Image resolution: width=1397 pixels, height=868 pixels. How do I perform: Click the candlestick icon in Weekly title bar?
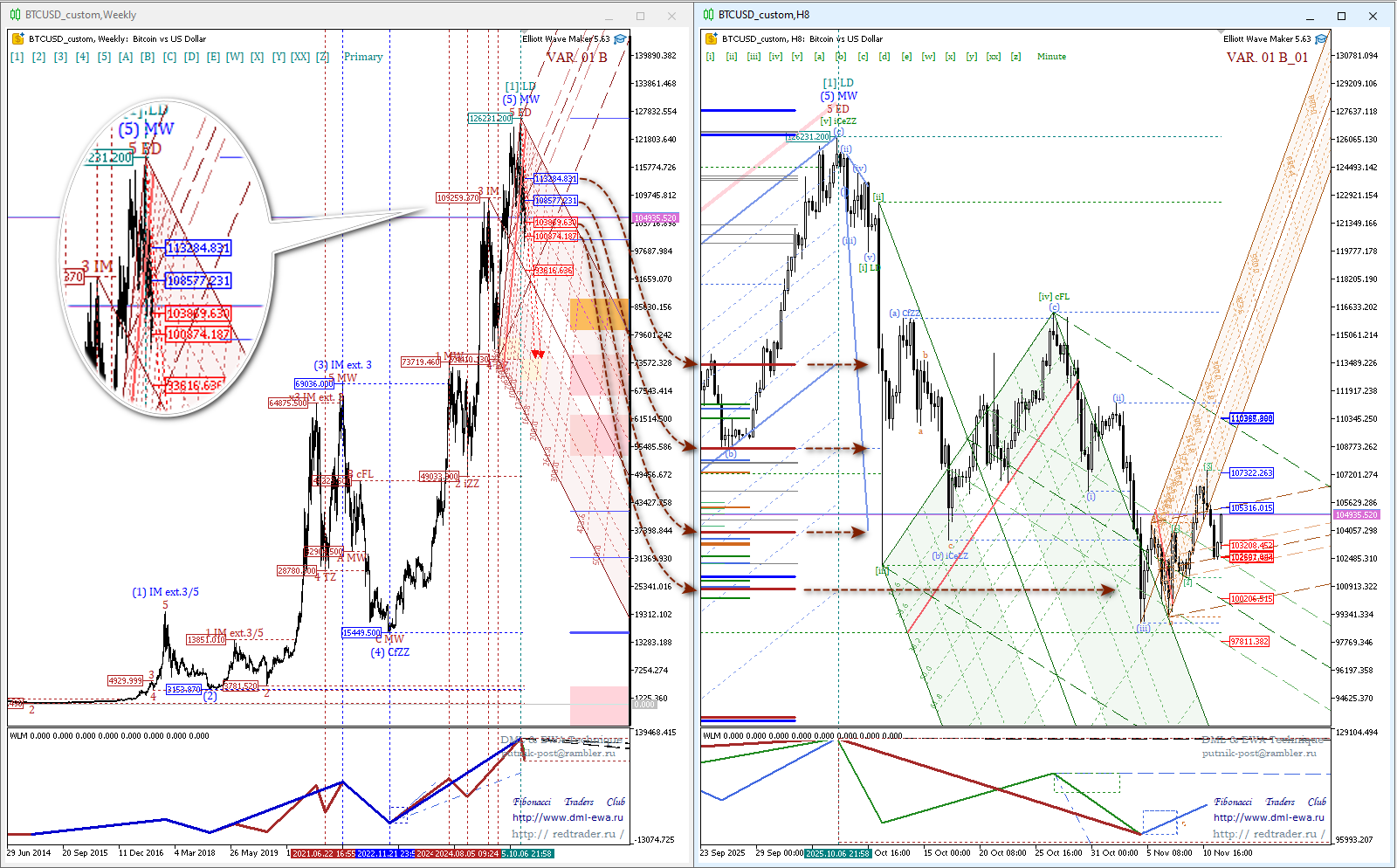[x=15, y=15]
